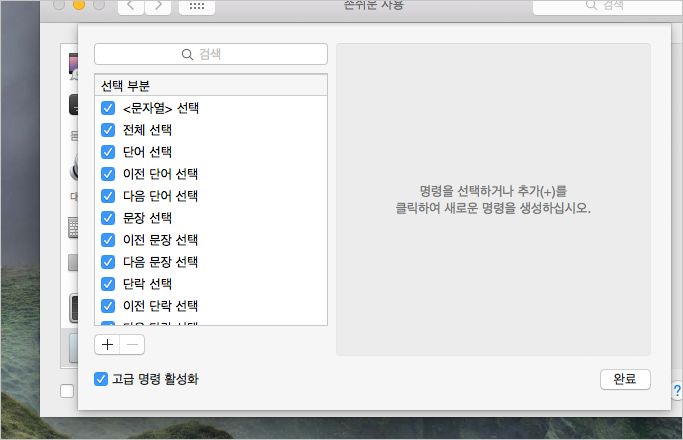
Task: Select the 문장 선택 command text
Action: pos(147,218)
